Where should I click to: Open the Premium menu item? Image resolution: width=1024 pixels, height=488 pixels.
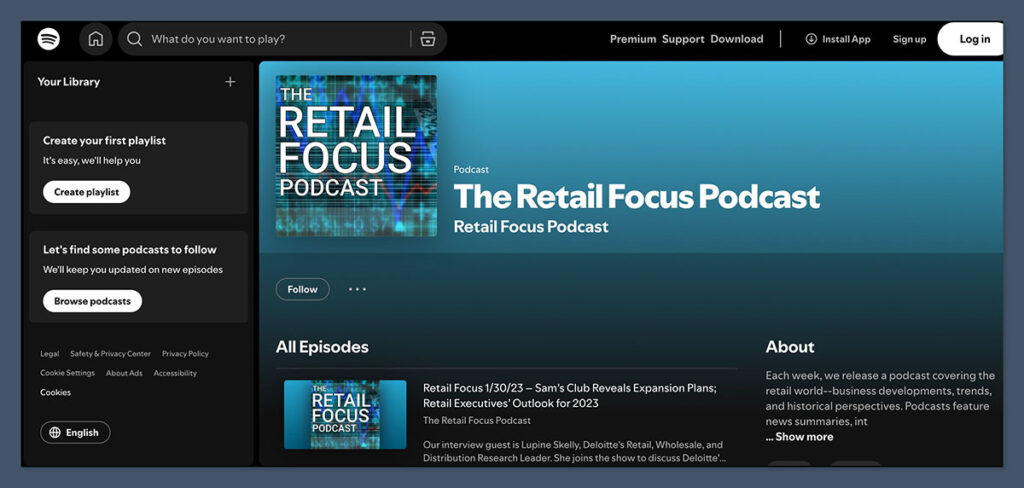click(x=633, y=39)
